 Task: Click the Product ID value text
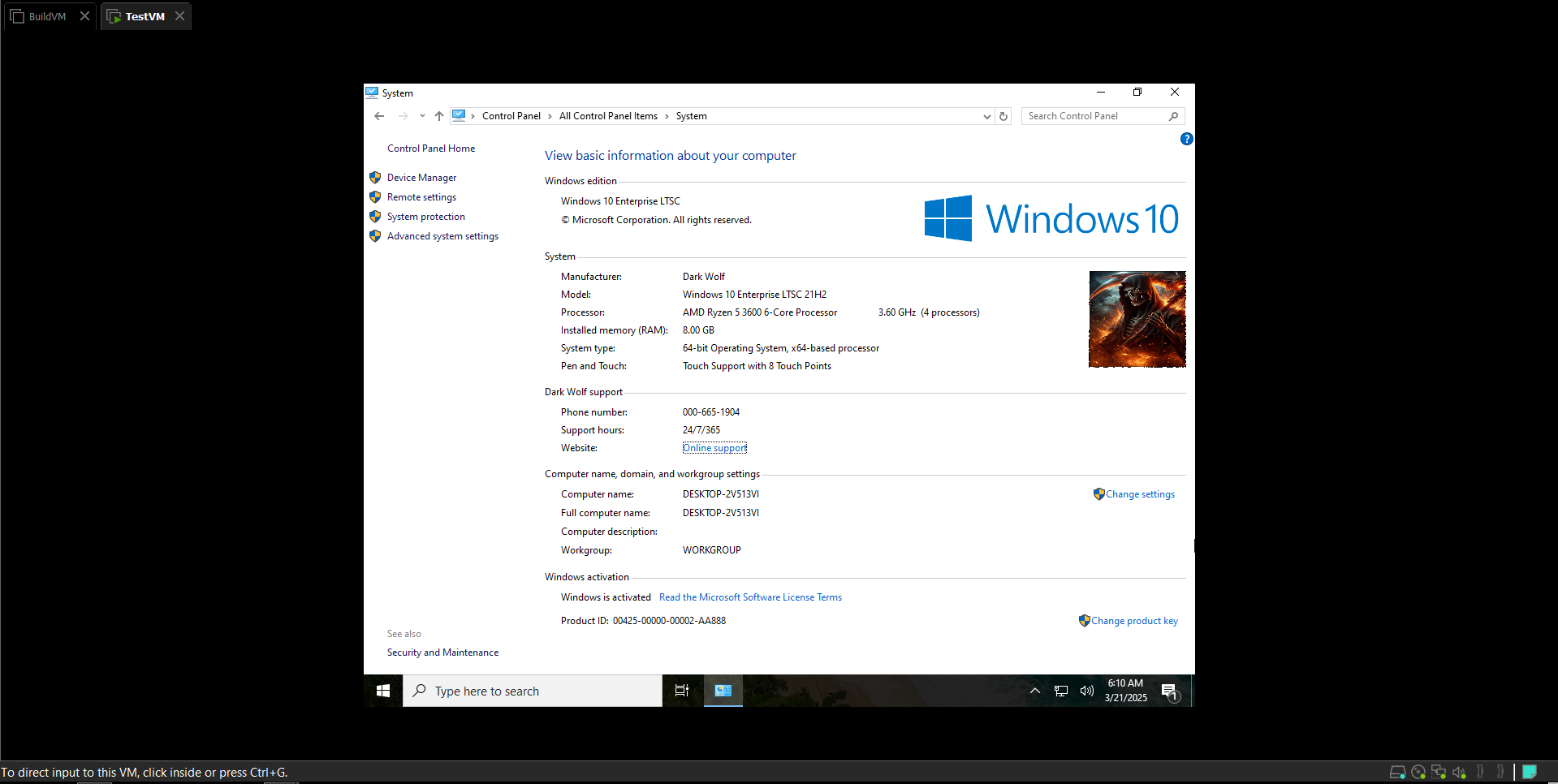click(669, 621)
